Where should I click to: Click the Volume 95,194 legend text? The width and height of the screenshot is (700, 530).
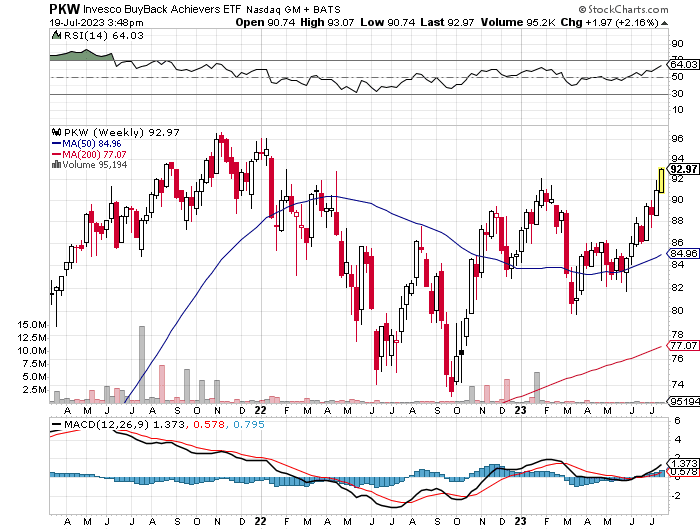(95, 164)
